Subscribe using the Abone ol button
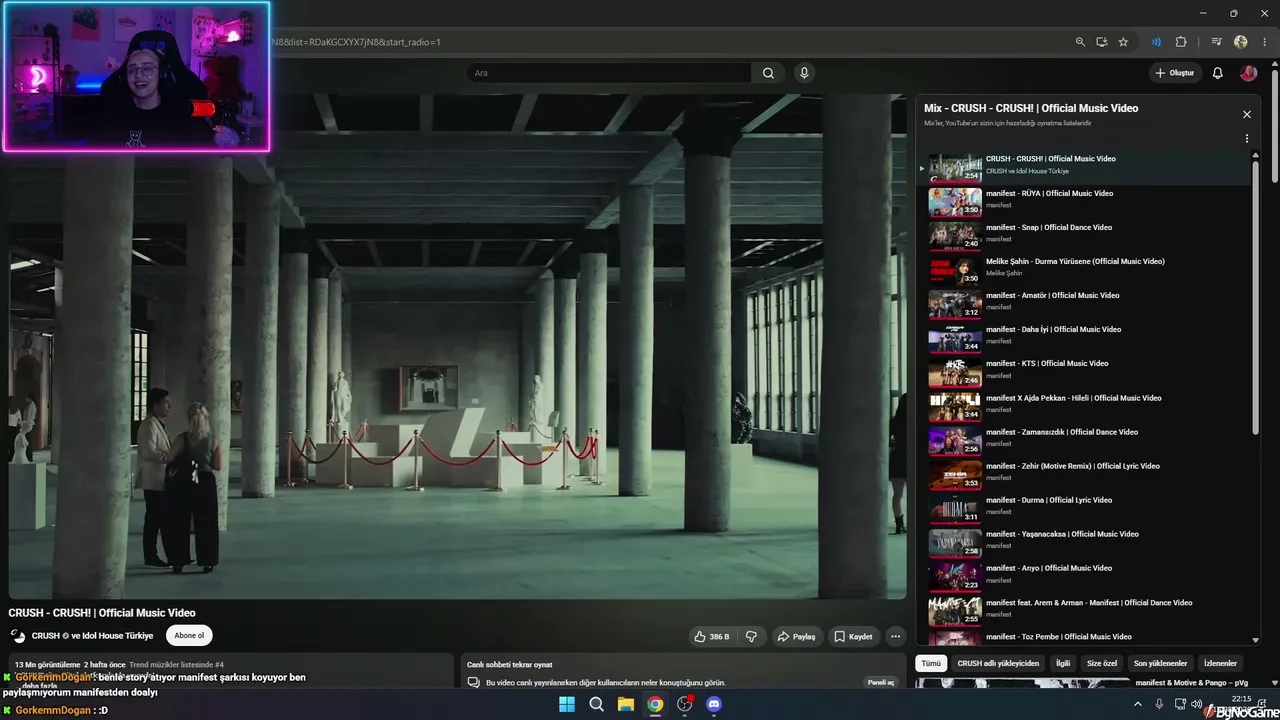The height and width of the screenshot is (720, 1280). click(x=189, y=636)
